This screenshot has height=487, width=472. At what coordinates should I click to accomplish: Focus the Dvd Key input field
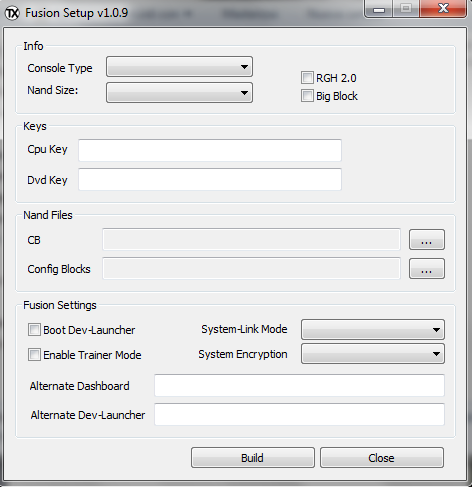tap(210, 179)
